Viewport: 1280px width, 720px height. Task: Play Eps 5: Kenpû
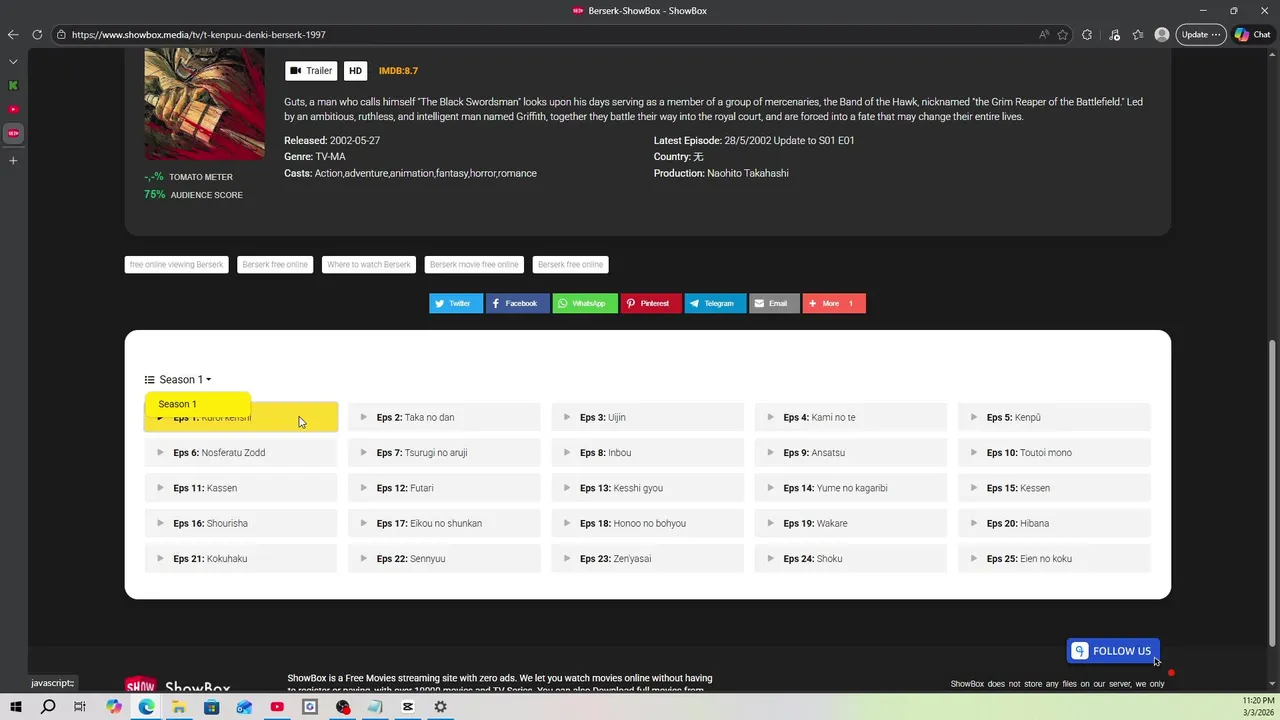pos(1055,418)
